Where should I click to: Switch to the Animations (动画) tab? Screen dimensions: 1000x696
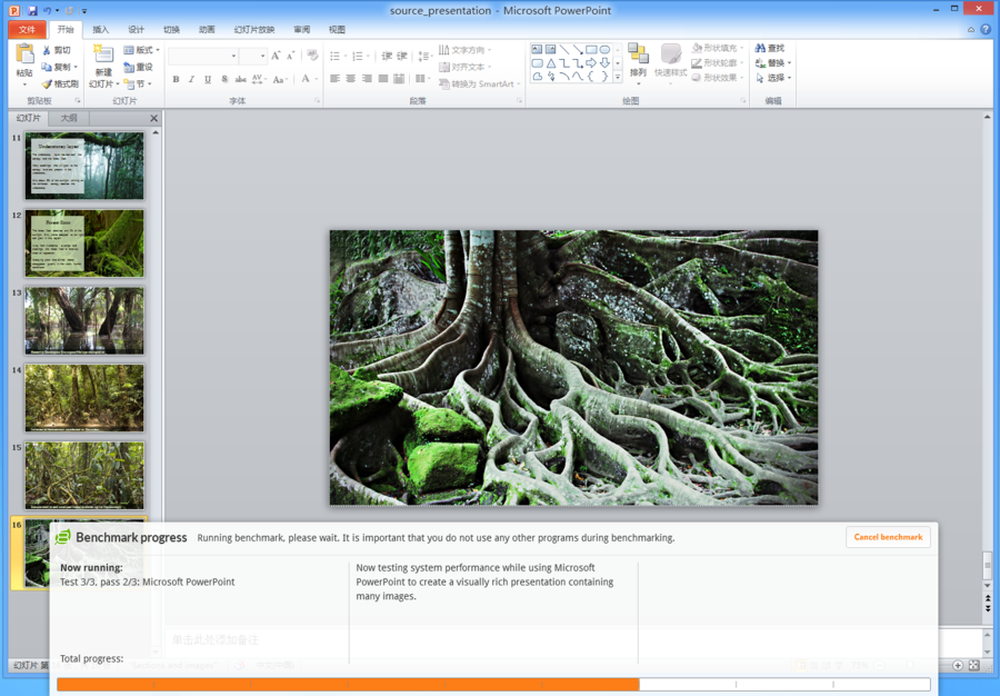coord(207,29)
